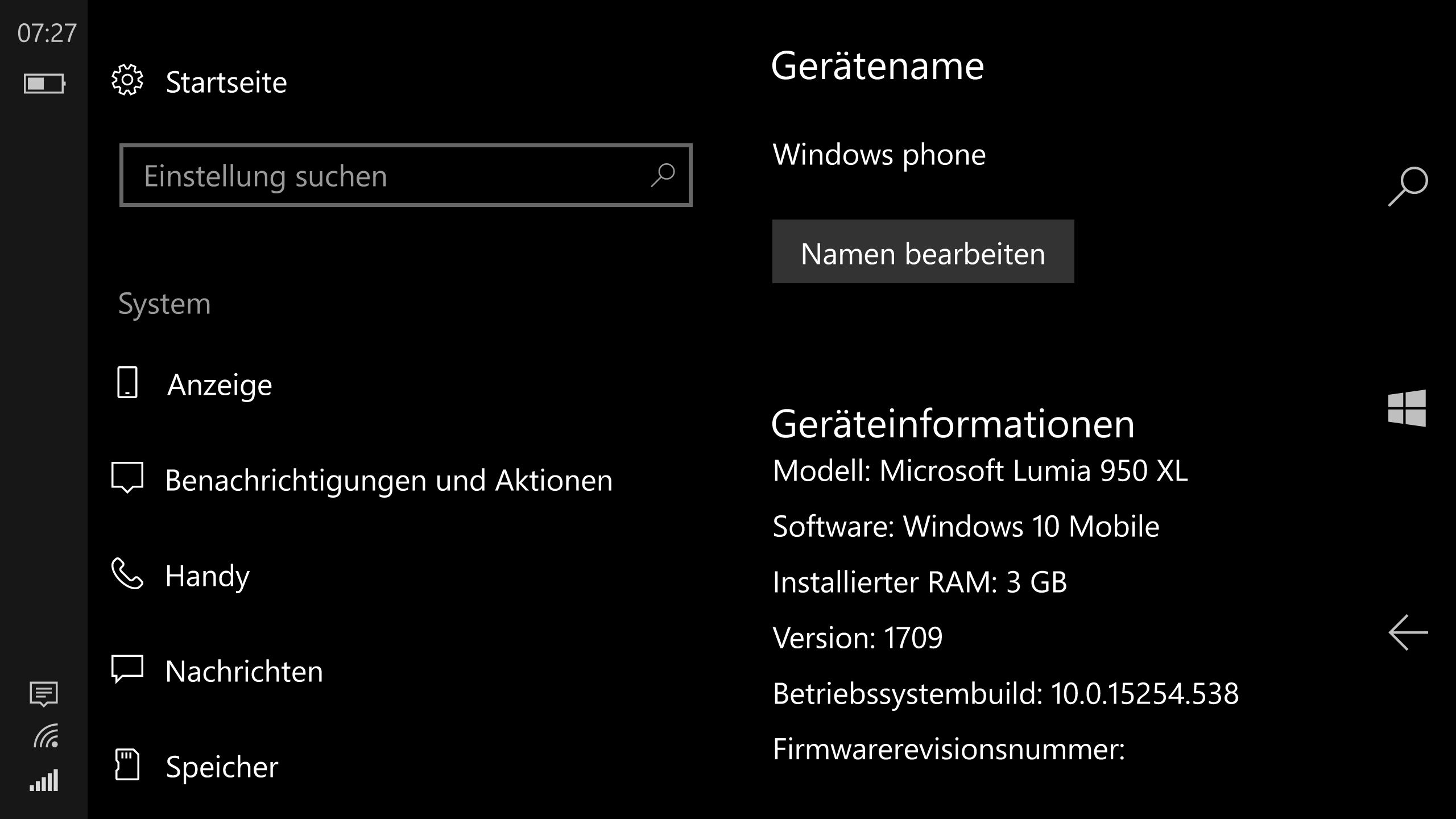Select the Firmwarerevisionsnummer label
The width and height of the screenshot is (1456, 819).
949,750
